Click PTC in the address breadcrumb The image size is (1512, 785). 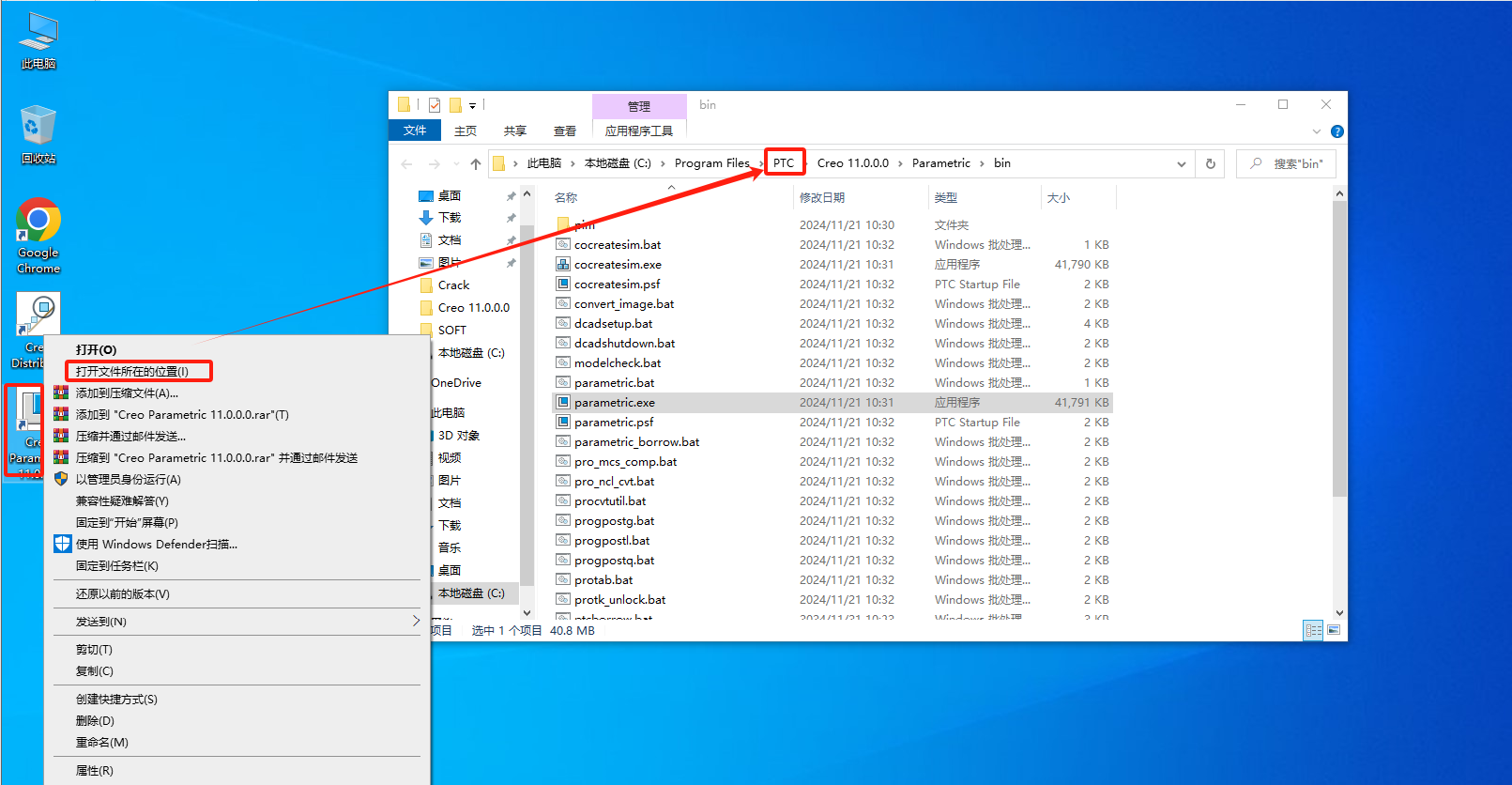pyautogui.click(x=784, y=163)
